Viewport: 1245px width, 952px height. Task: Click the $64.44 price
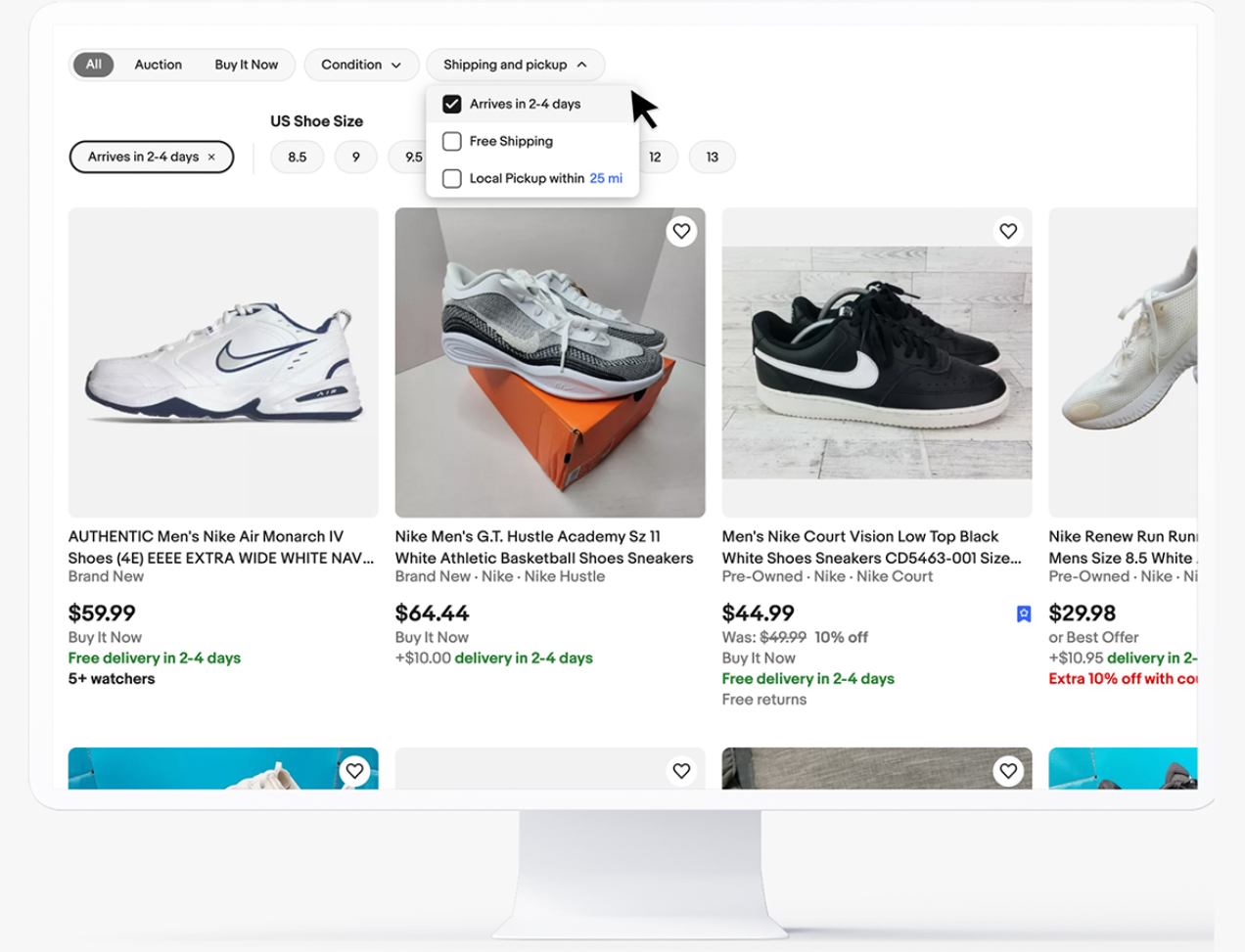[x=432, y=613]
